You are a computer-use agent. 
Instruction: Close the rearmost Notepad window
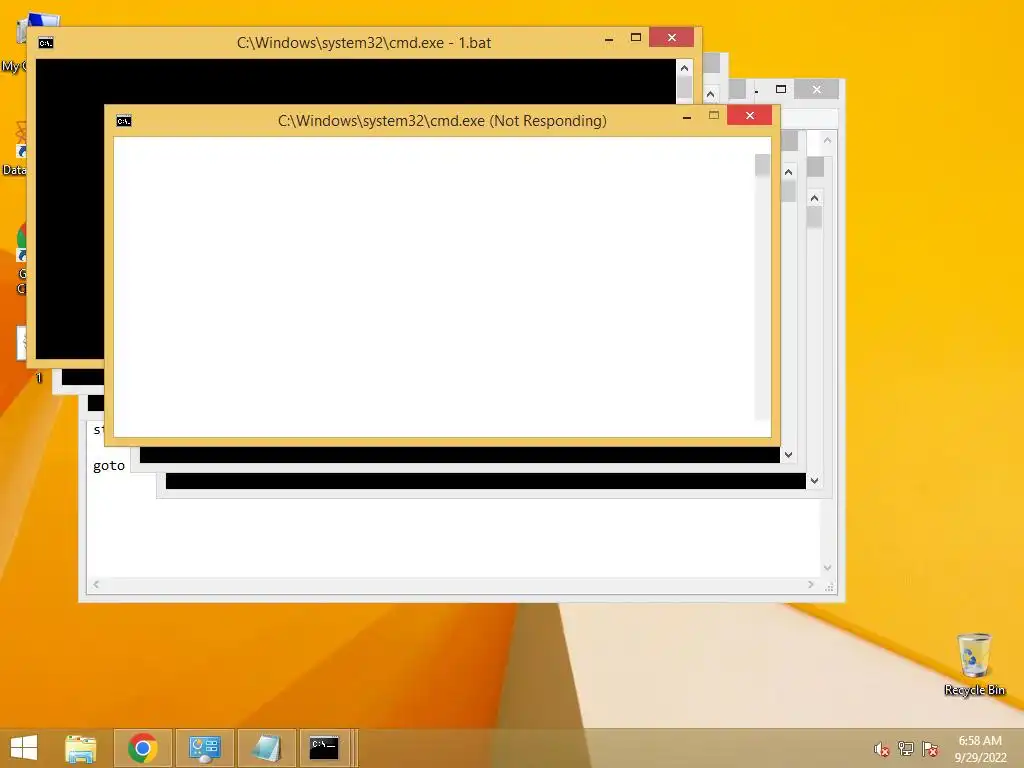click(x=816, y=89)
